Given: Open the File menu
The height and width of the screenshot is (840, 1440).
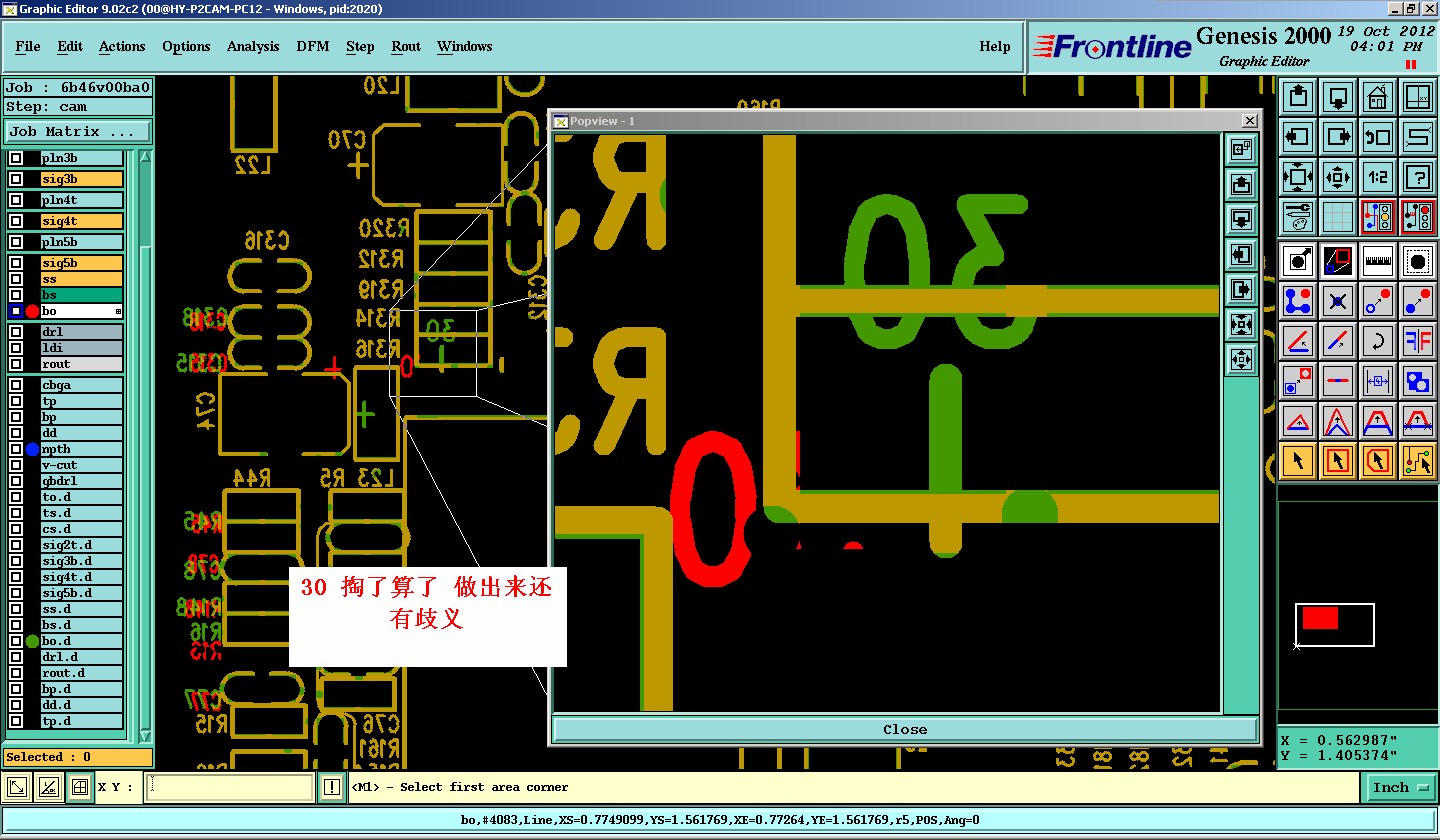Looking at the screenshot, I should pos(28,46).
